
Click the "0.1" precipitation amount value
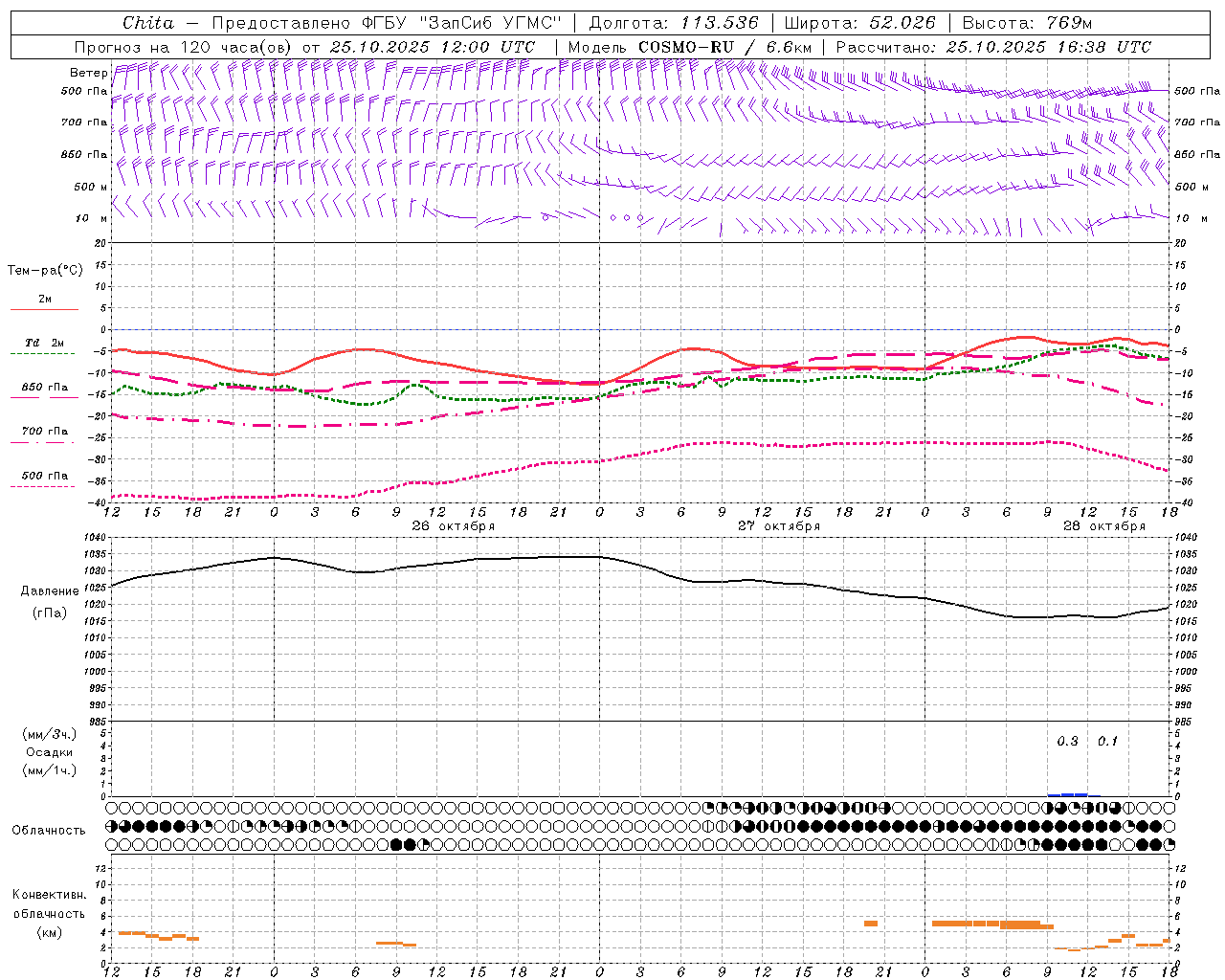(1107, 742)
